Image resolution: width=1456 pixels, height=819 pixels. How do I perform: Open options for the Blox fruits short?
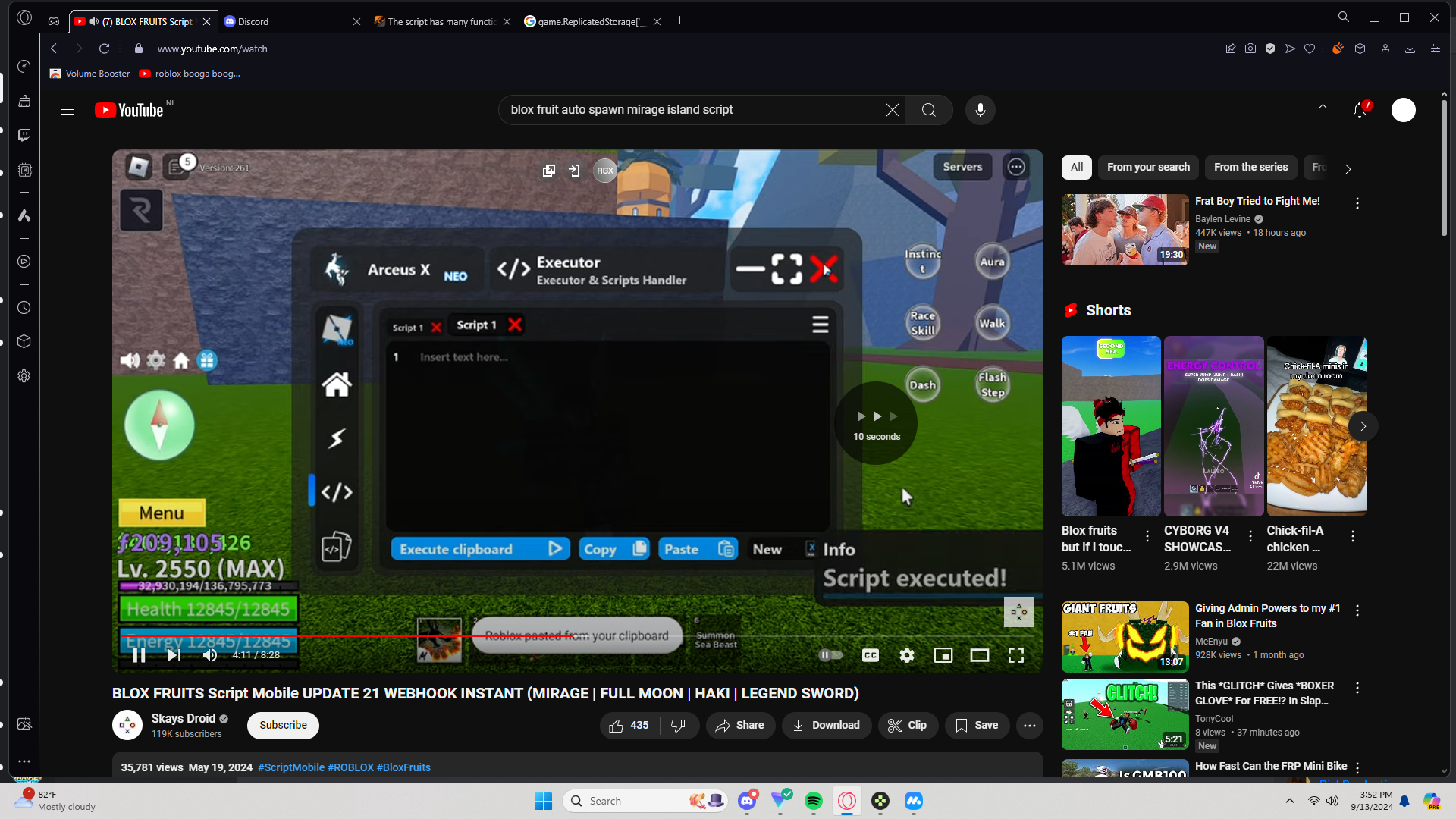tap(1147, 537)
